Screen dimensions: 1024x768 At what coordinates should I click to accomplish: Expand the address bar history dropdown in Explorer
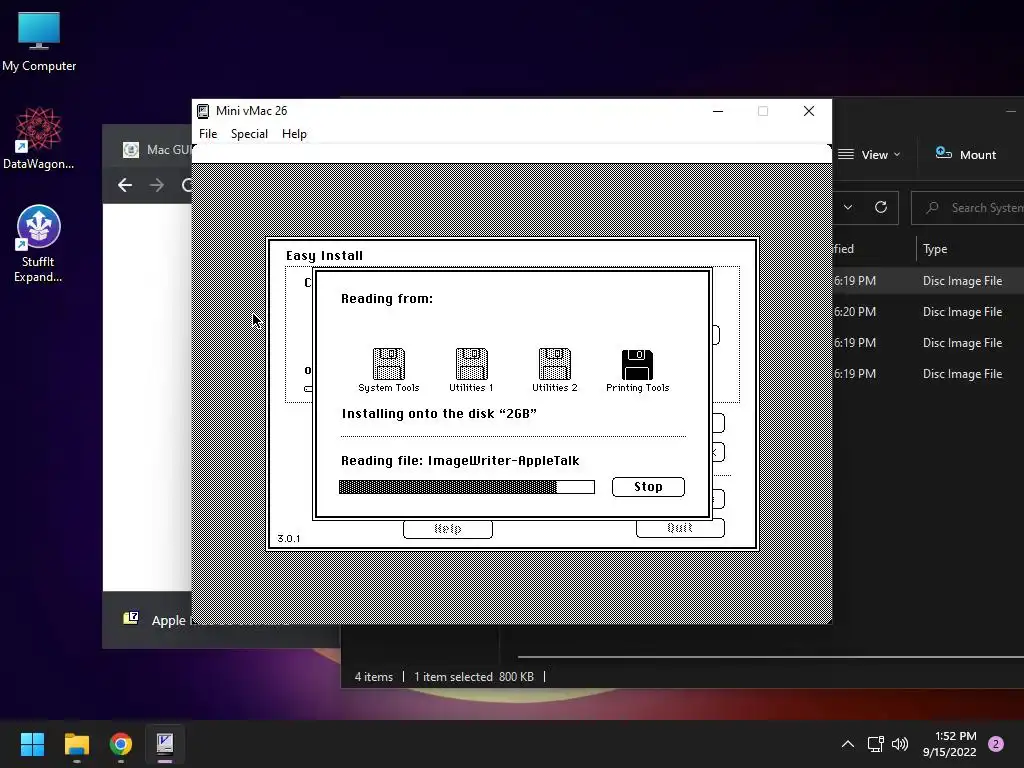point(848,207)
